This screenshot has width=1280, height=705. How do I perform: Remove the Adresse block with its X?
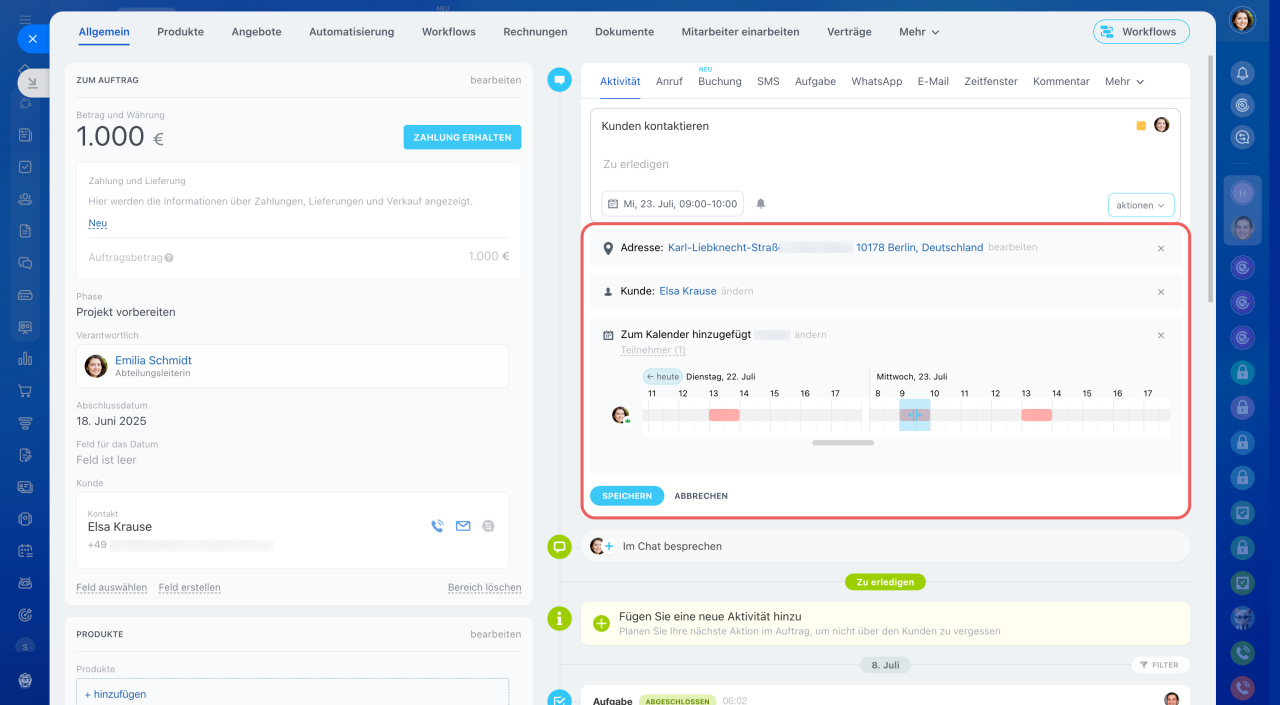point(1161,248)
